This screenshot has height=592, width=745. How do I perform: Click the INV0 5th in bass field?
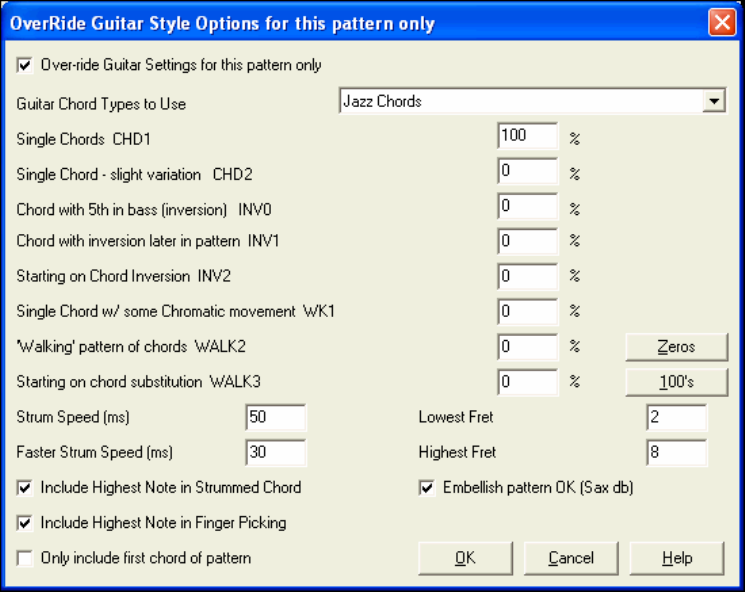tap(526, 207)
